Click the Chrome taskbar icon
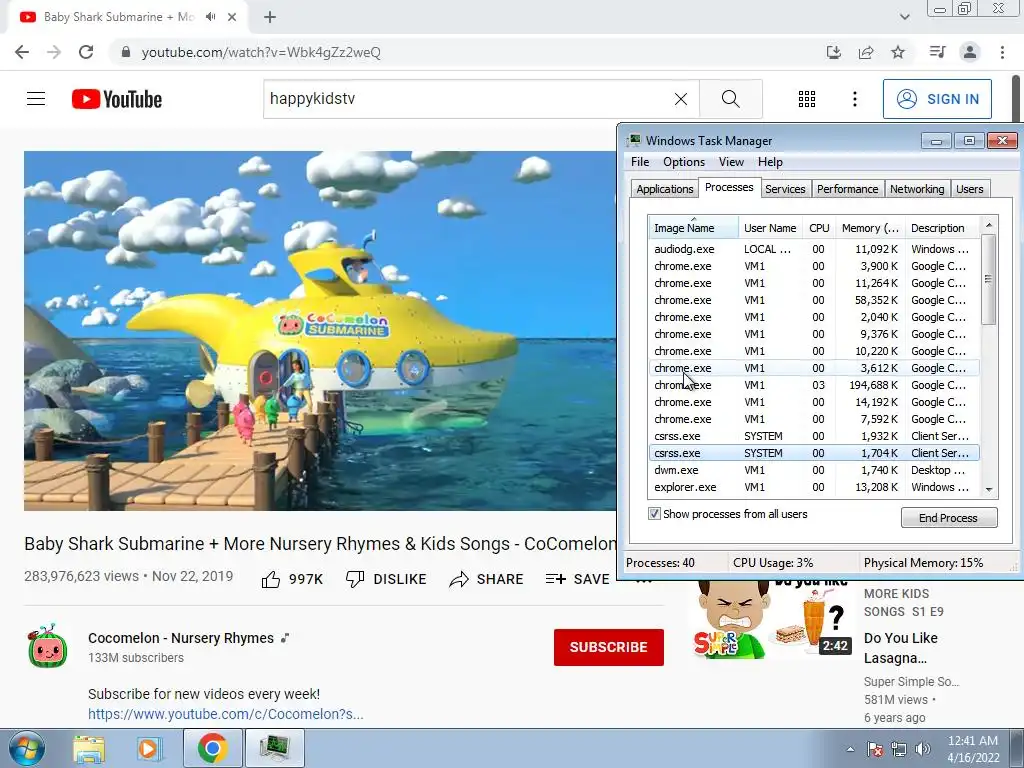This screenshot has height=768, width=1024. [212, 748]
